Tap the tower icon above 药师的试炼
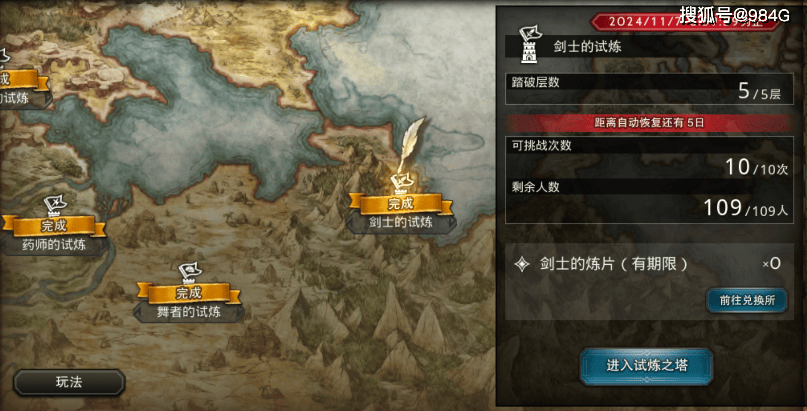Screen dimensions: 807x411 pyautogui.click(x=52, y=205)
